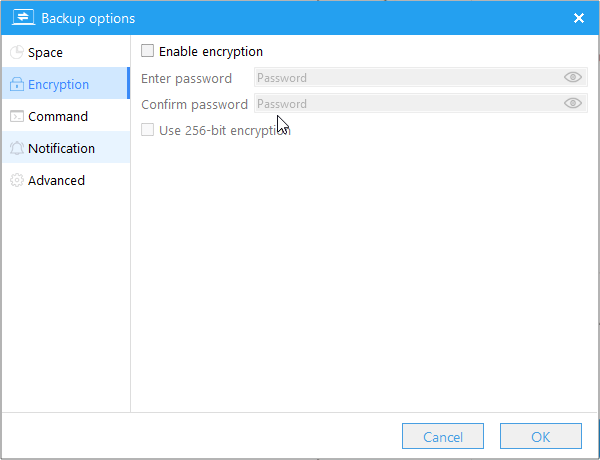Viewport: 600px width, 460px height.
Task: Click the Advanced gear icon
Action: pos(17,181)
